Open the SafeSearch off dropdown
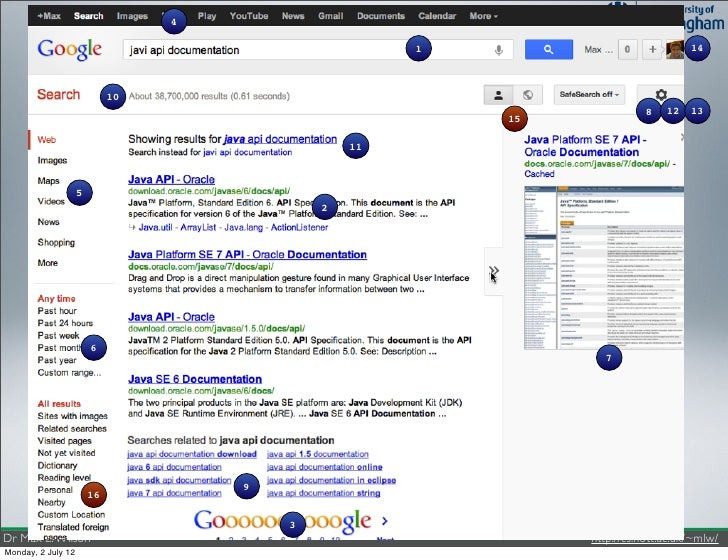The image size is (728, 560). click(x=589, y=94)
